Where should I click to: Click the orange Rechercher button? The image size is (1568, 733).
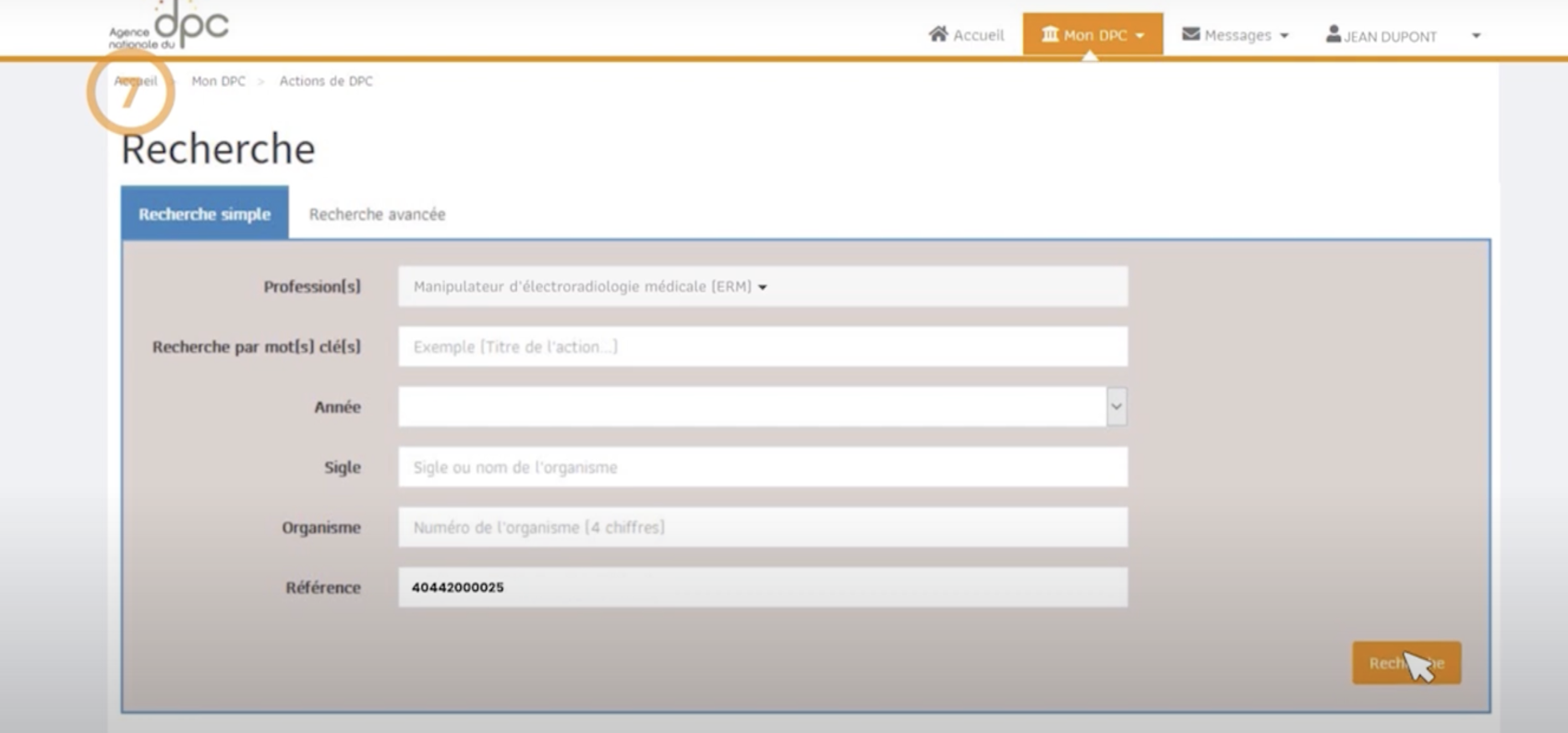(1406, 663)
